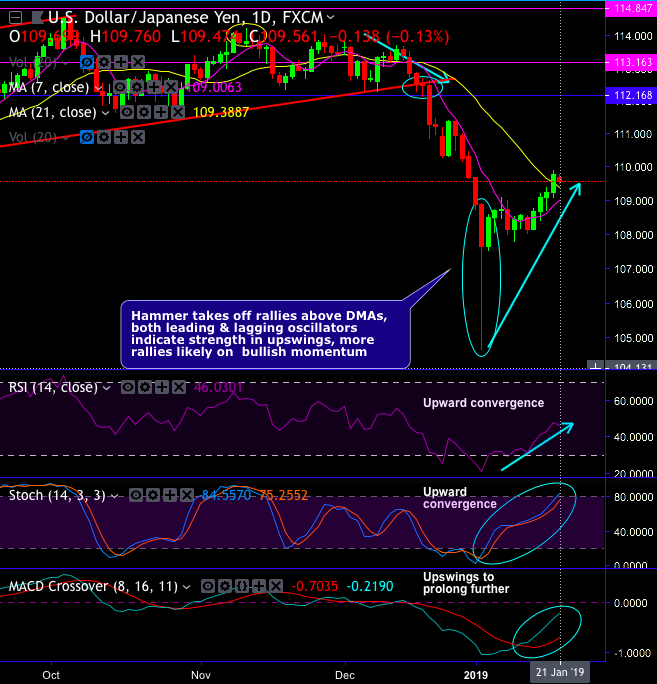657x684 pixels.
Task: Hide the RSI (14, close) indicator
Action: [x=128, y=387]
